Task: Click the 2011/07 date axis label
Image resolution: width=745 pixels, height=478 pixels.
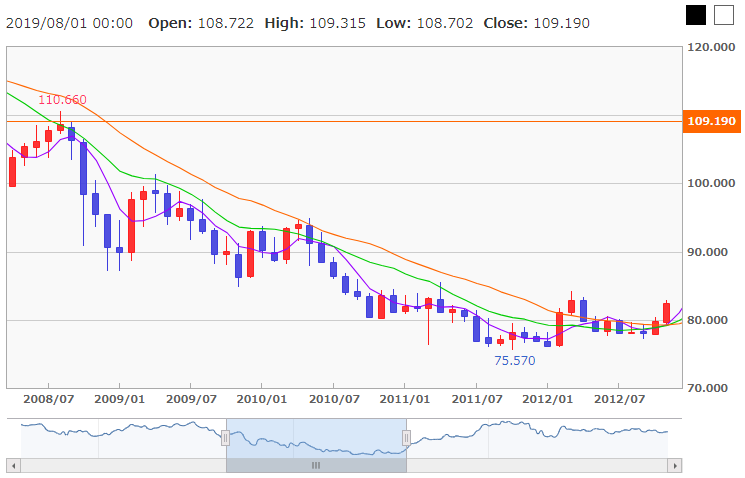Action: 477,399
